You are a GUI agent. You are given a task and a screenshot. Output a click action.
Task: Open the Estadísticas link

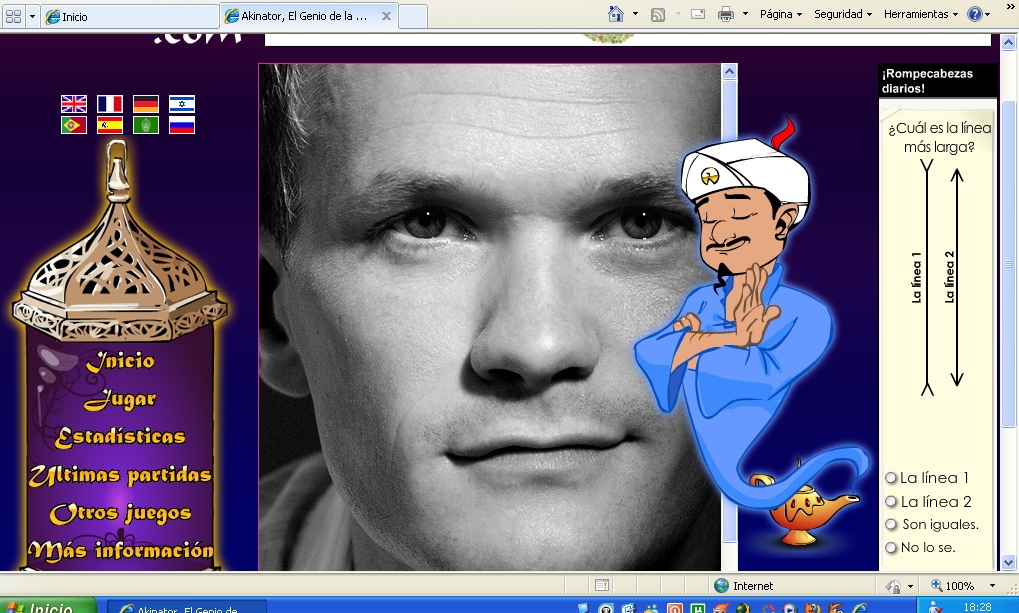point(120,437)
